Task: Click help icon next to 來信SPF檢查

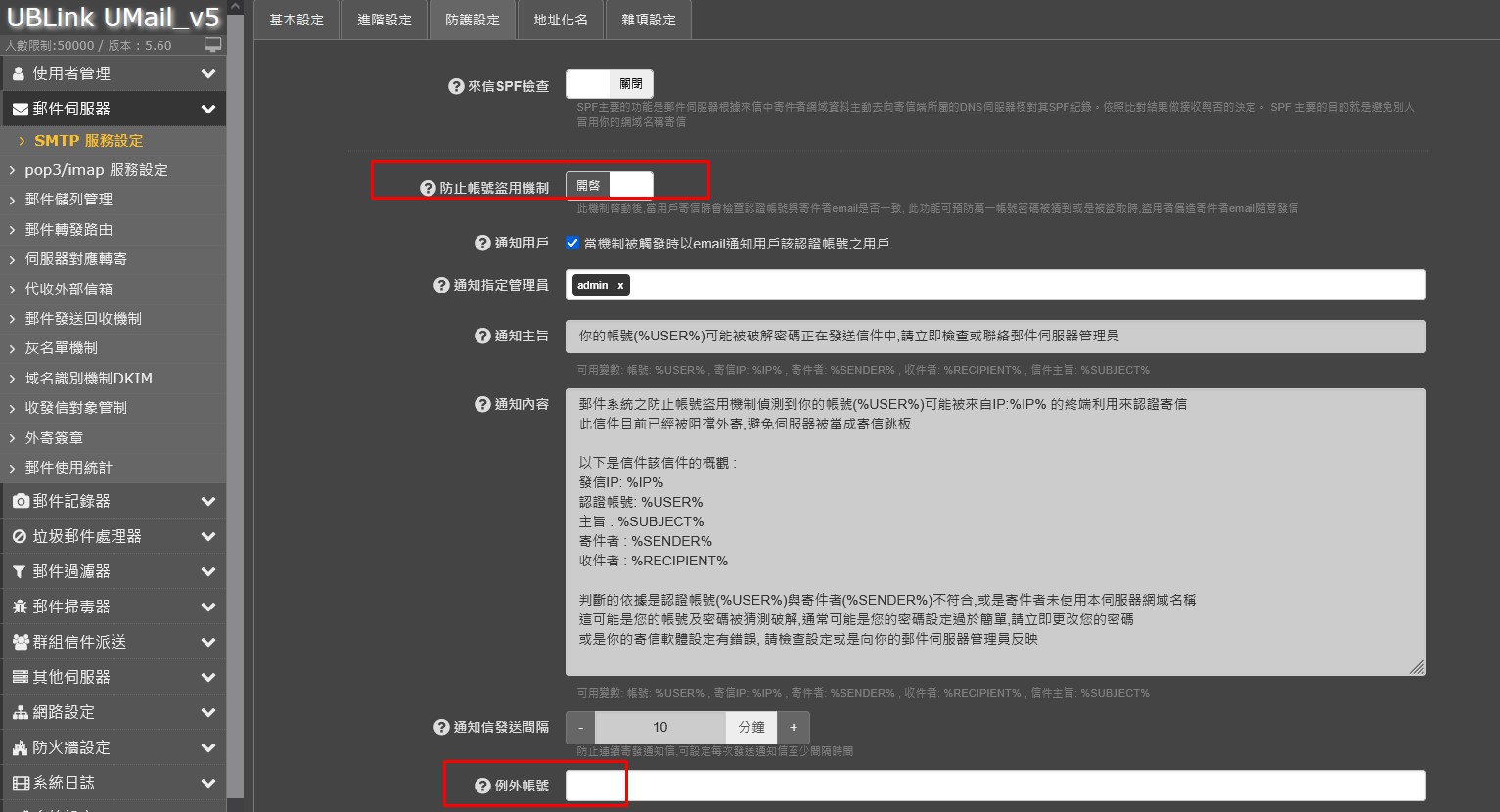Action: click(x=456, y=86)
